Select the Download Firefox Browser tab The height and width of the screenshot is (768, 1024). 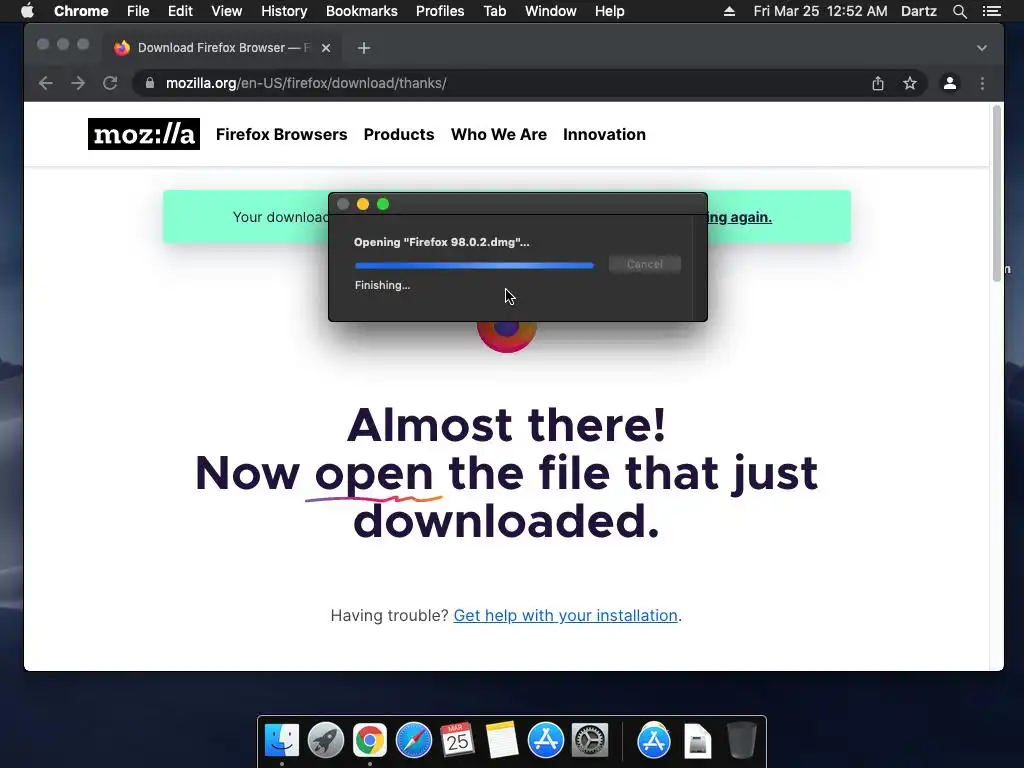pyautogui.click(x=222, y=48)
